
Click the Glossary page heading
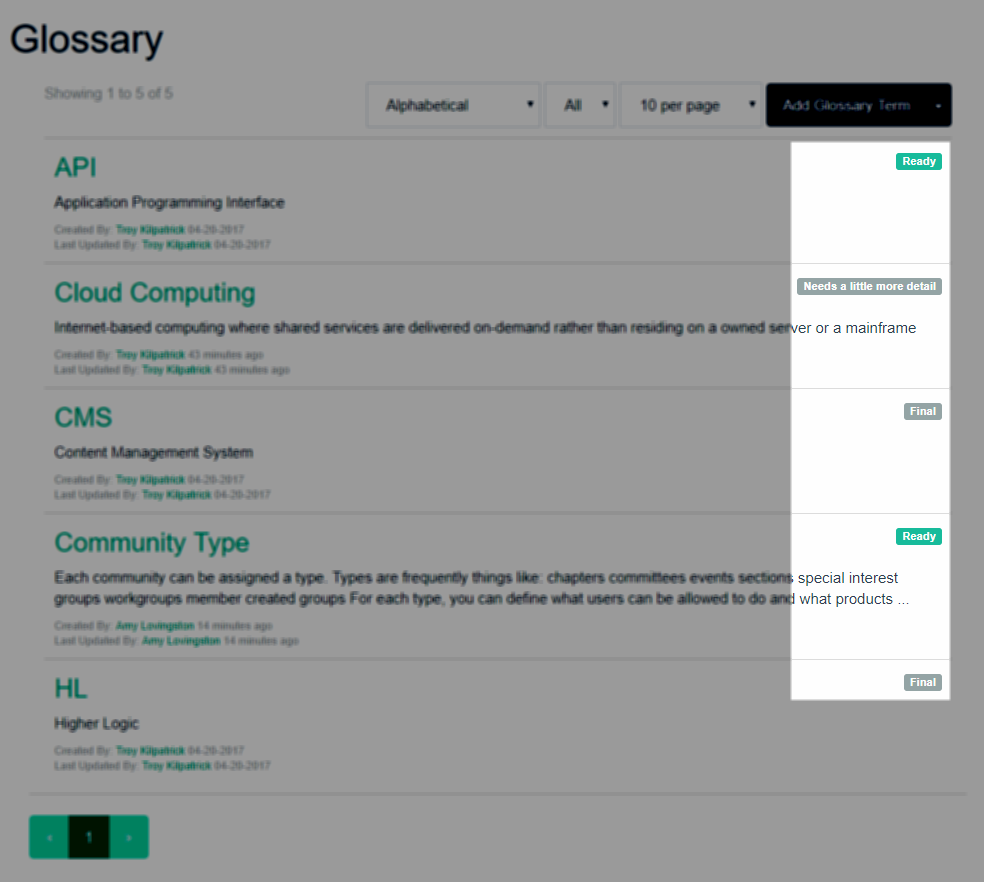point(86,40)
